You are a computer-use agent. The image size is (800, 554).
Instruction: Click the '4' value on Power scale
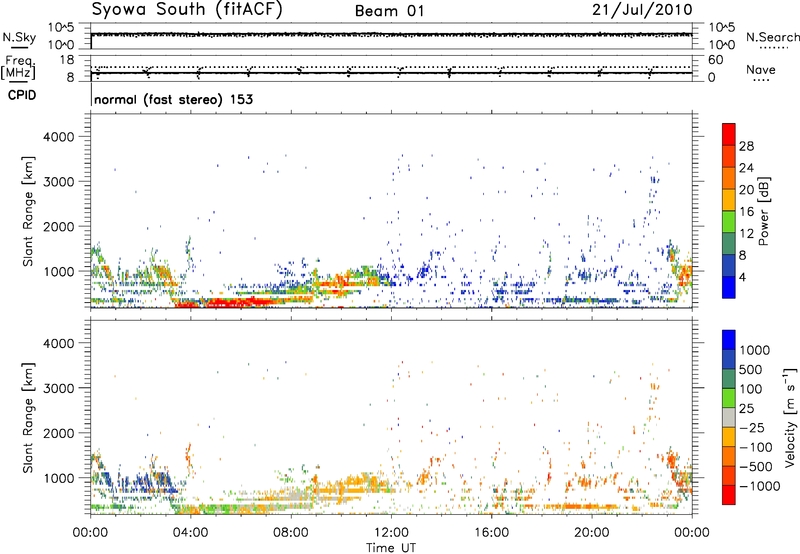point(742,277)
